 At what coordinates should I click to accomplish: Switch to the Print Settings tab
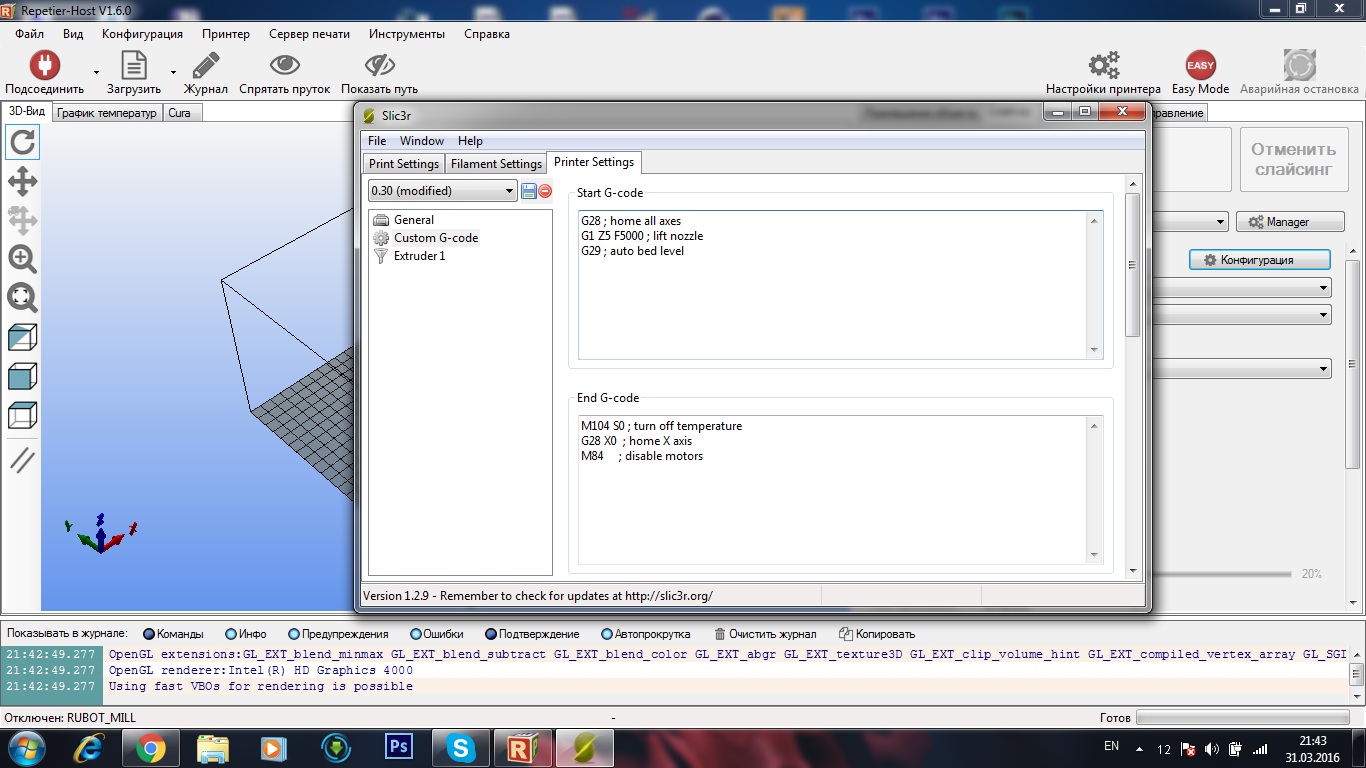click(404, 164)
